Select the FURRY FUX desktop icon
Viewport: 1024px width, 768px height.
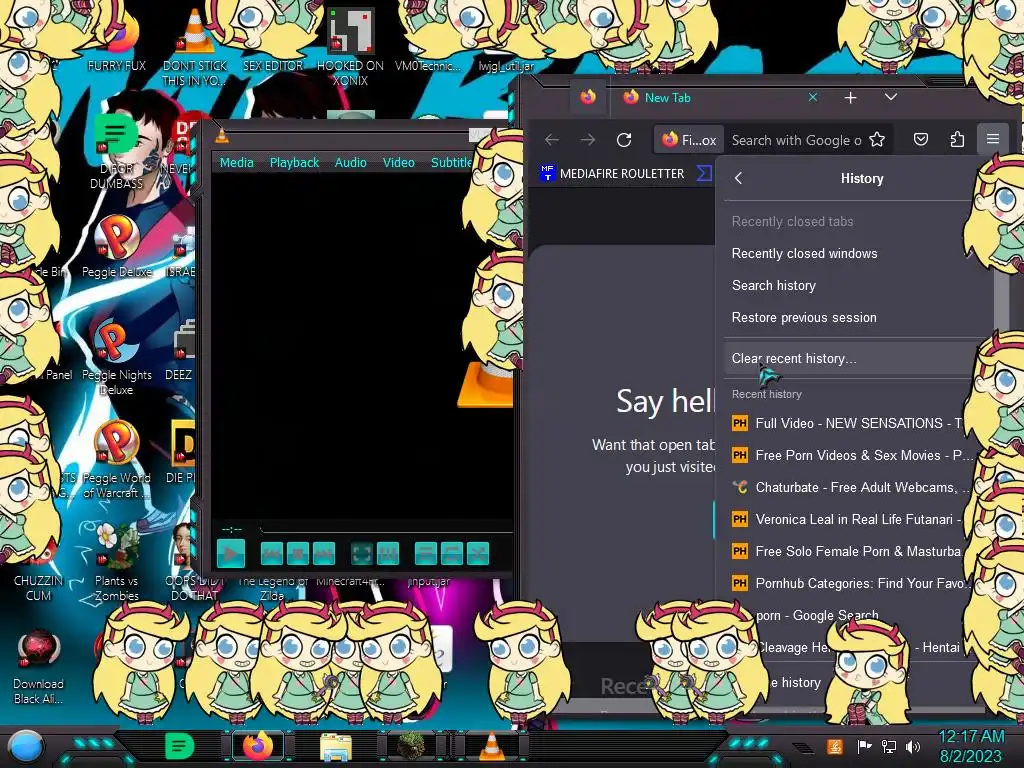click(117, 42)
